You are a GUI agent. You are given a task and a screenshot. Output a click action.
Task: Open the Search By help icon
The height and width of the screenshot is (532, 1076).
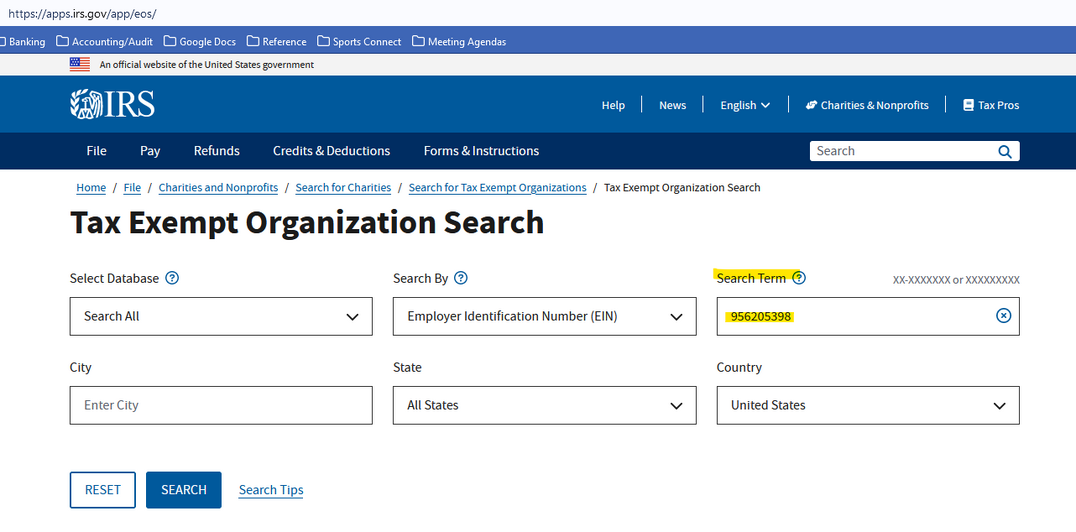460,279
